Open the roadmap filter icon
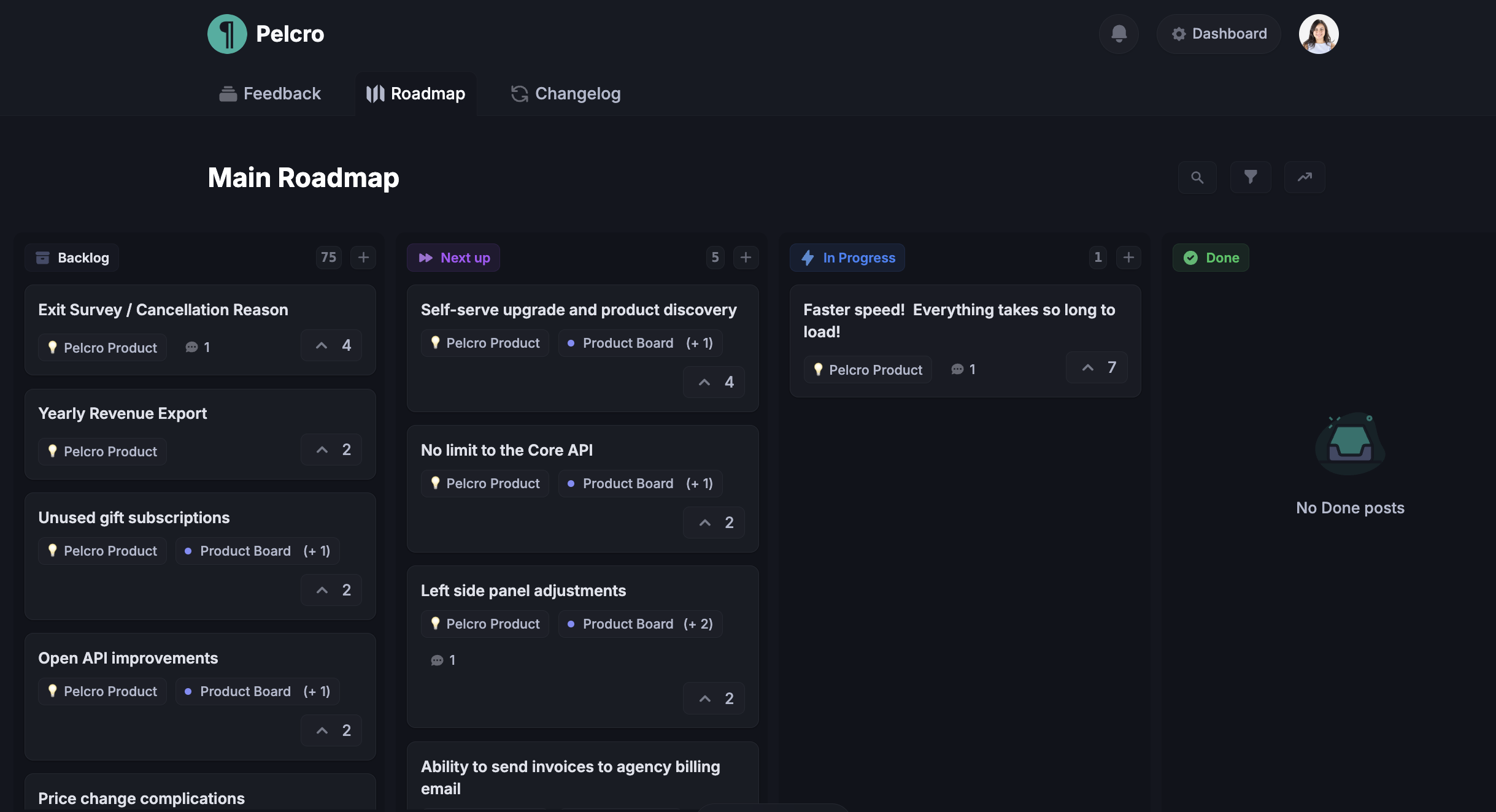The height and width of the screenshot is (812, 1496). (1251, 177)
